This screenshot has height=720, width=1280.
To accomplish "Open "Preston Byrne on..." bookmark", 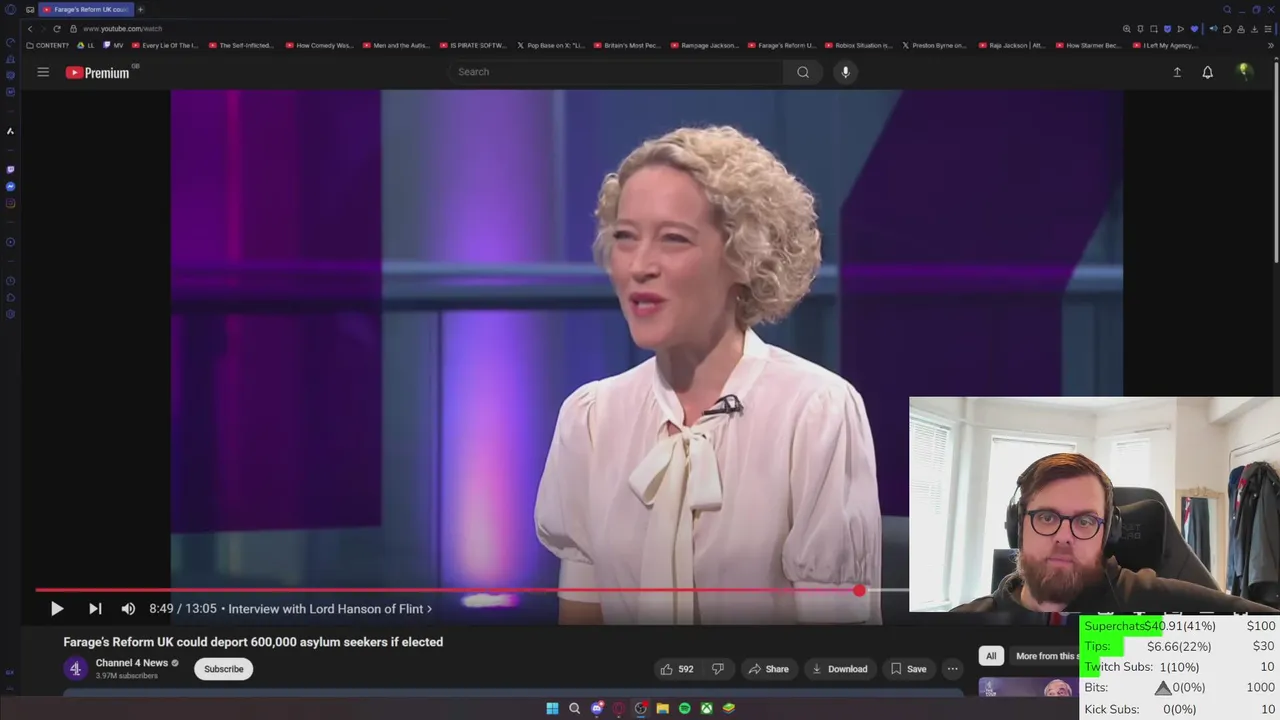I will pyautogui.click(x=935, y=45).
